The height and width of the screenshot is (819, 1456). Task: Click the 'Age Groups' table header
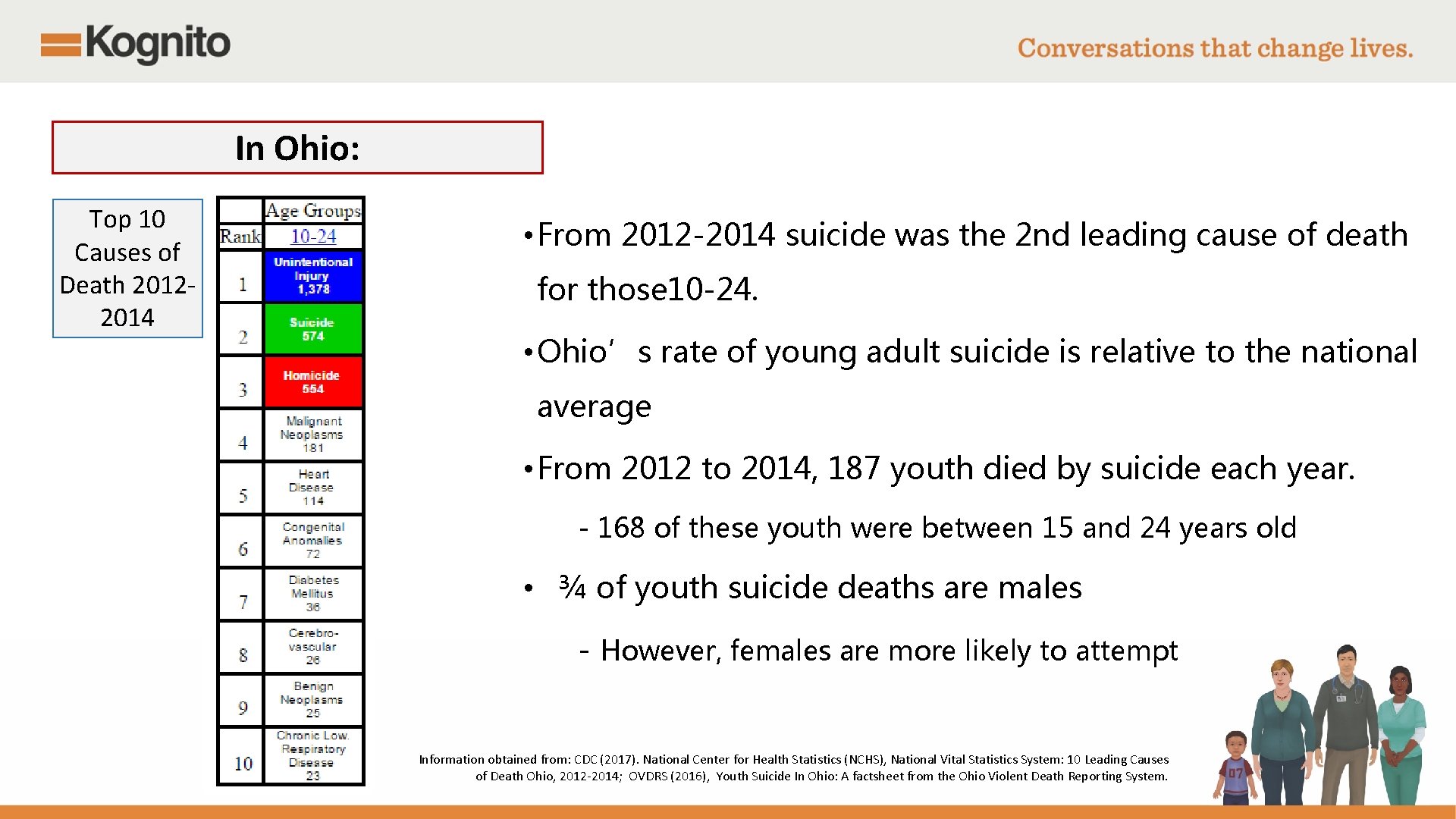(x=313, y=211)
